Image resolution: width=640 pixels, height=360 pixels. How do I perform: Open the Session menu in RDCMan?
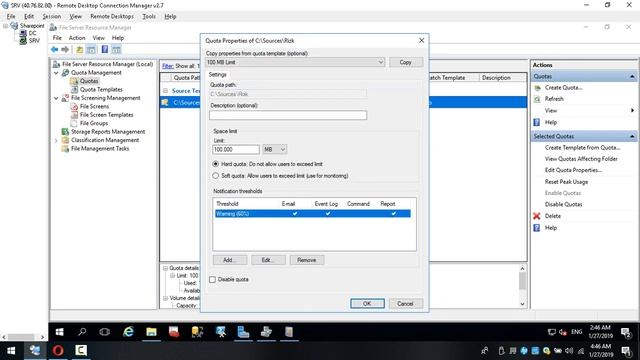pos(52,16)
